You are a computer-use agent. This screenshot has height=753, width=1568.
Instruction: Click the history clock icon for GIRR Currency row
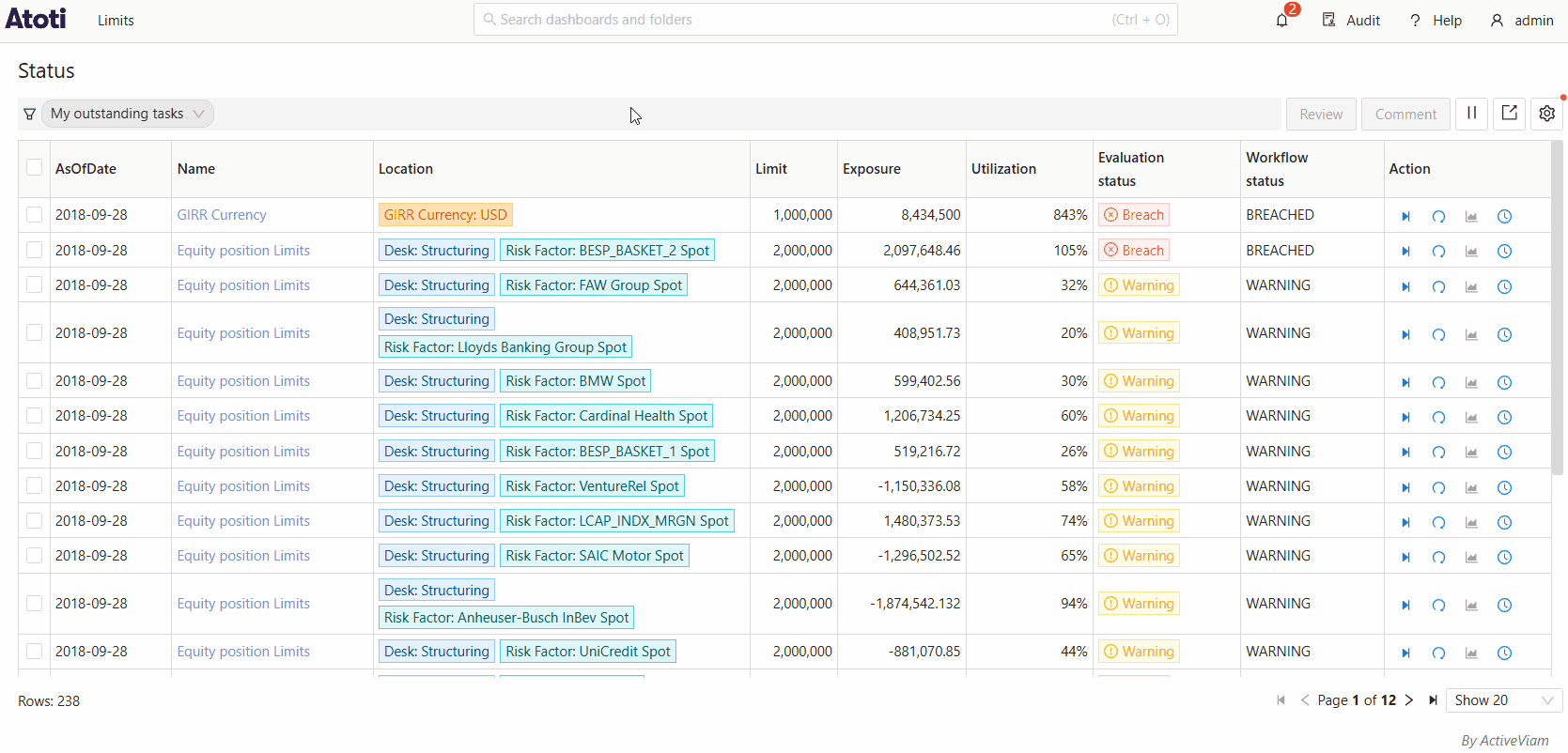point(1504,216)
